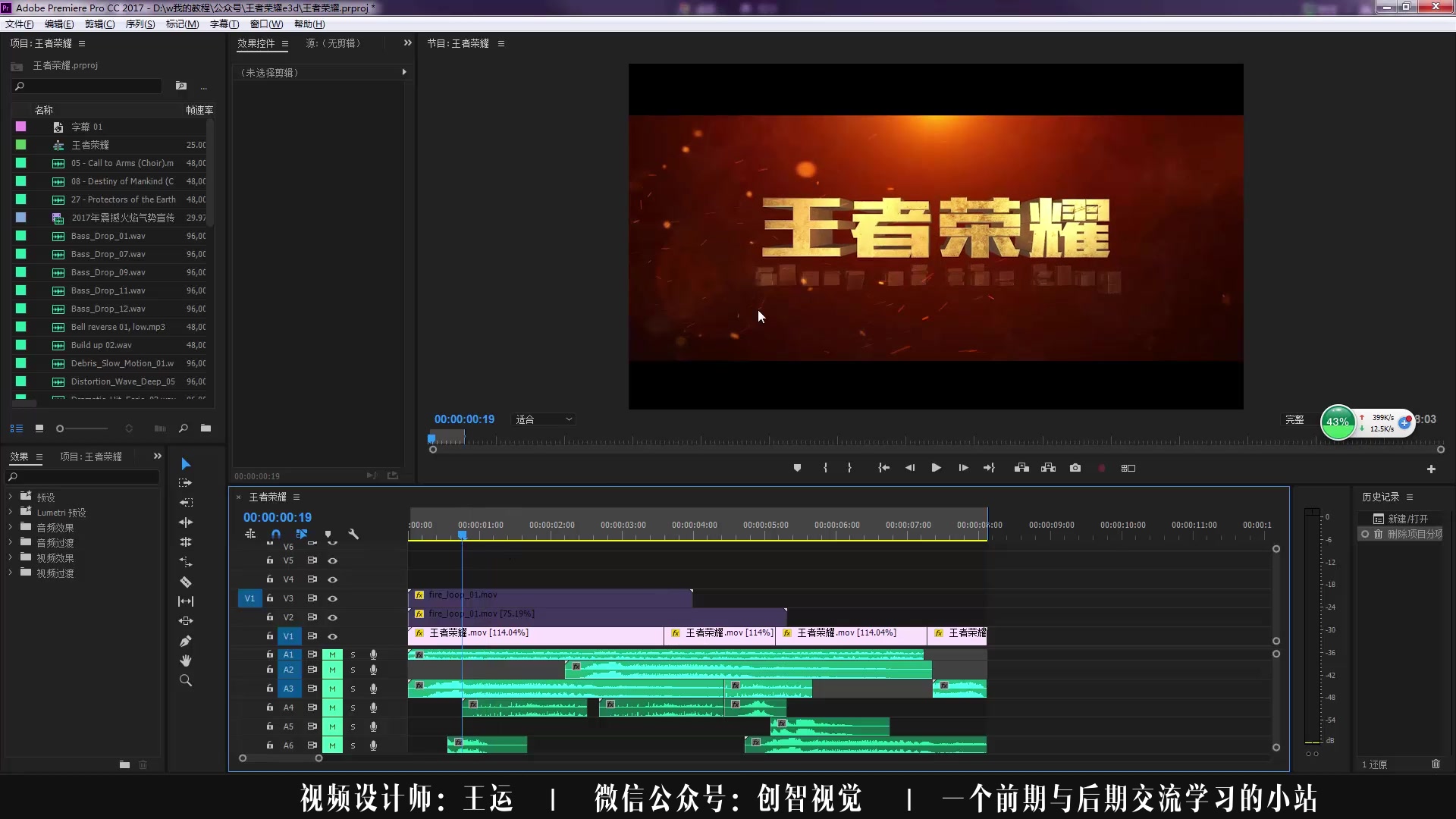This screenshot has height=819, width=1456.
Task: Go to In point
Action: (x=884, y=468)
